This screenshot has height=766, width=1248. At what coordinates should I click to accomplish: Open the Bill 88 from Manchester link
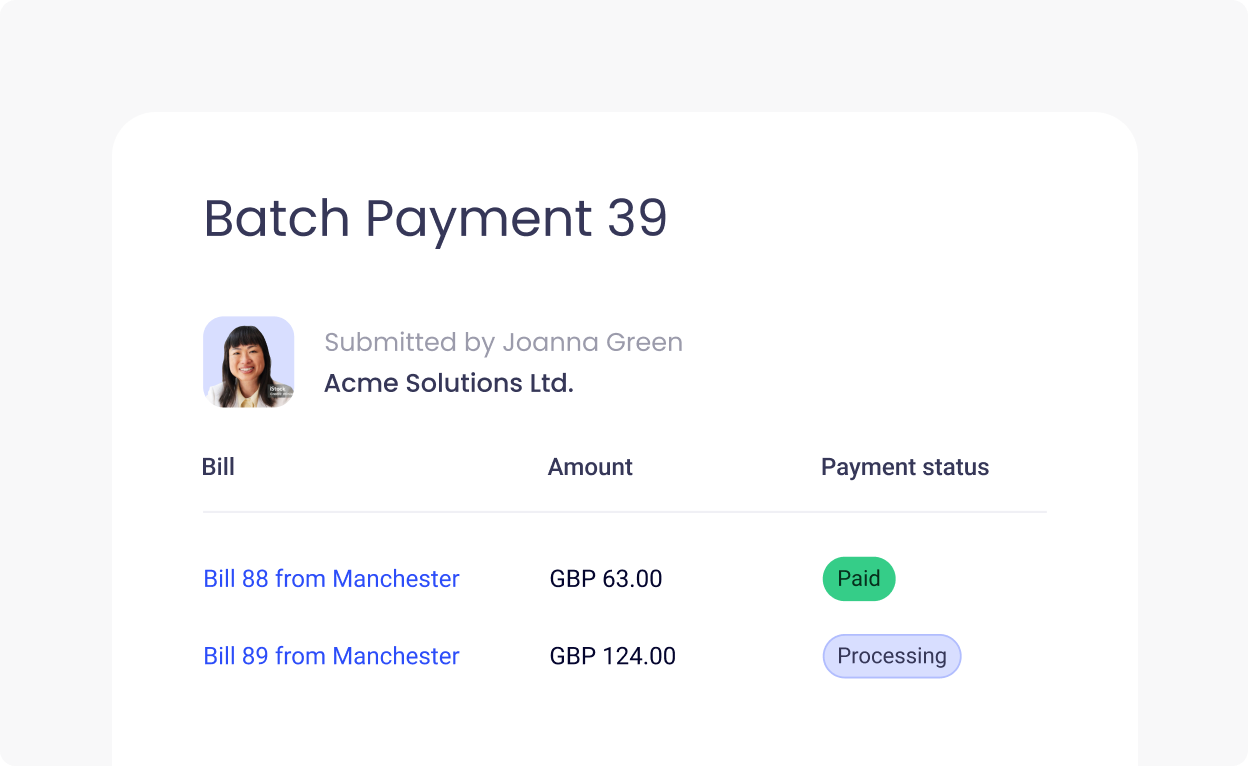point(331,579)
